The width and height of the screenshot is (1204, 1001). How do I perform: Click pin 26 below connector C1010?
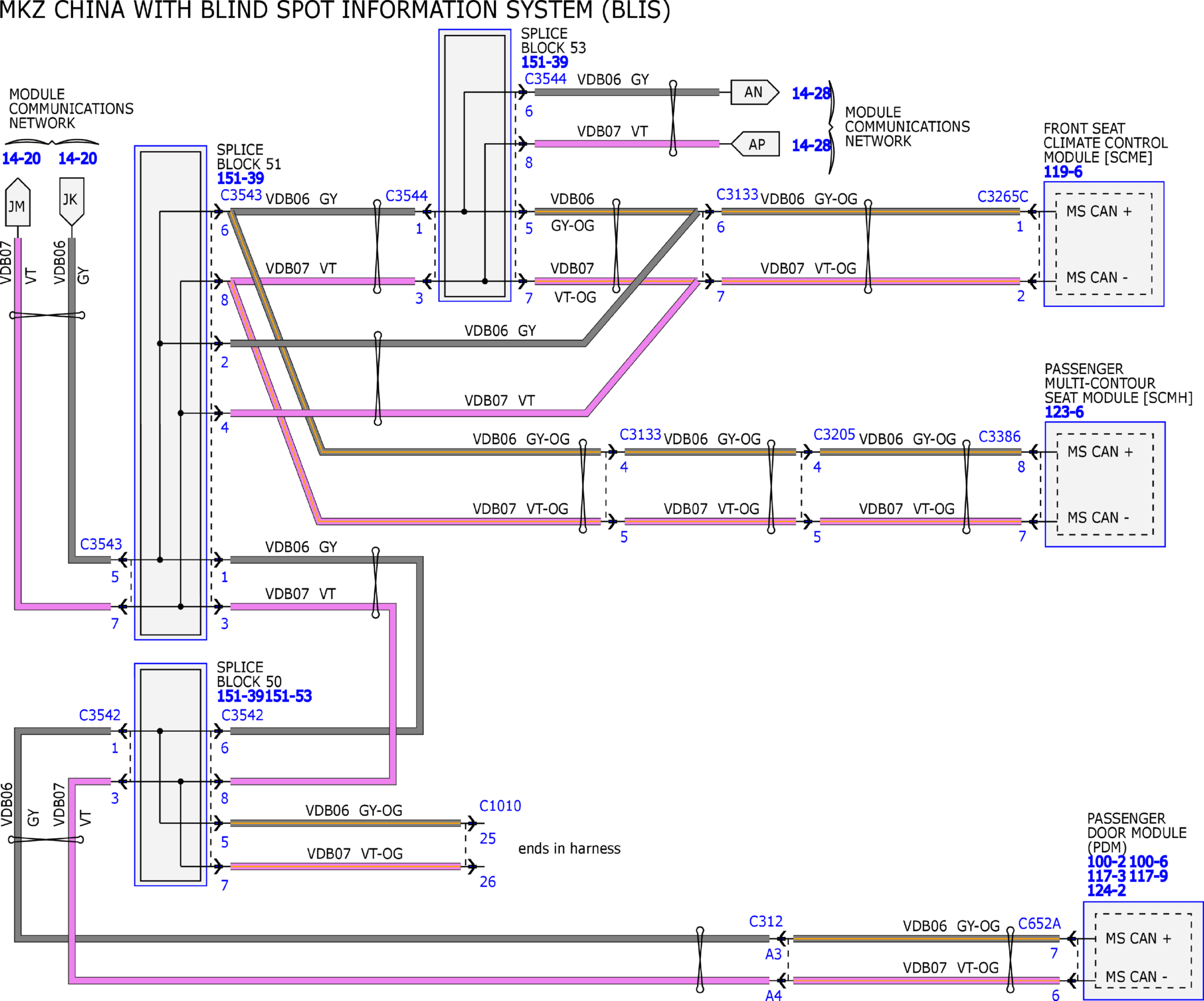tap(487, 882)
